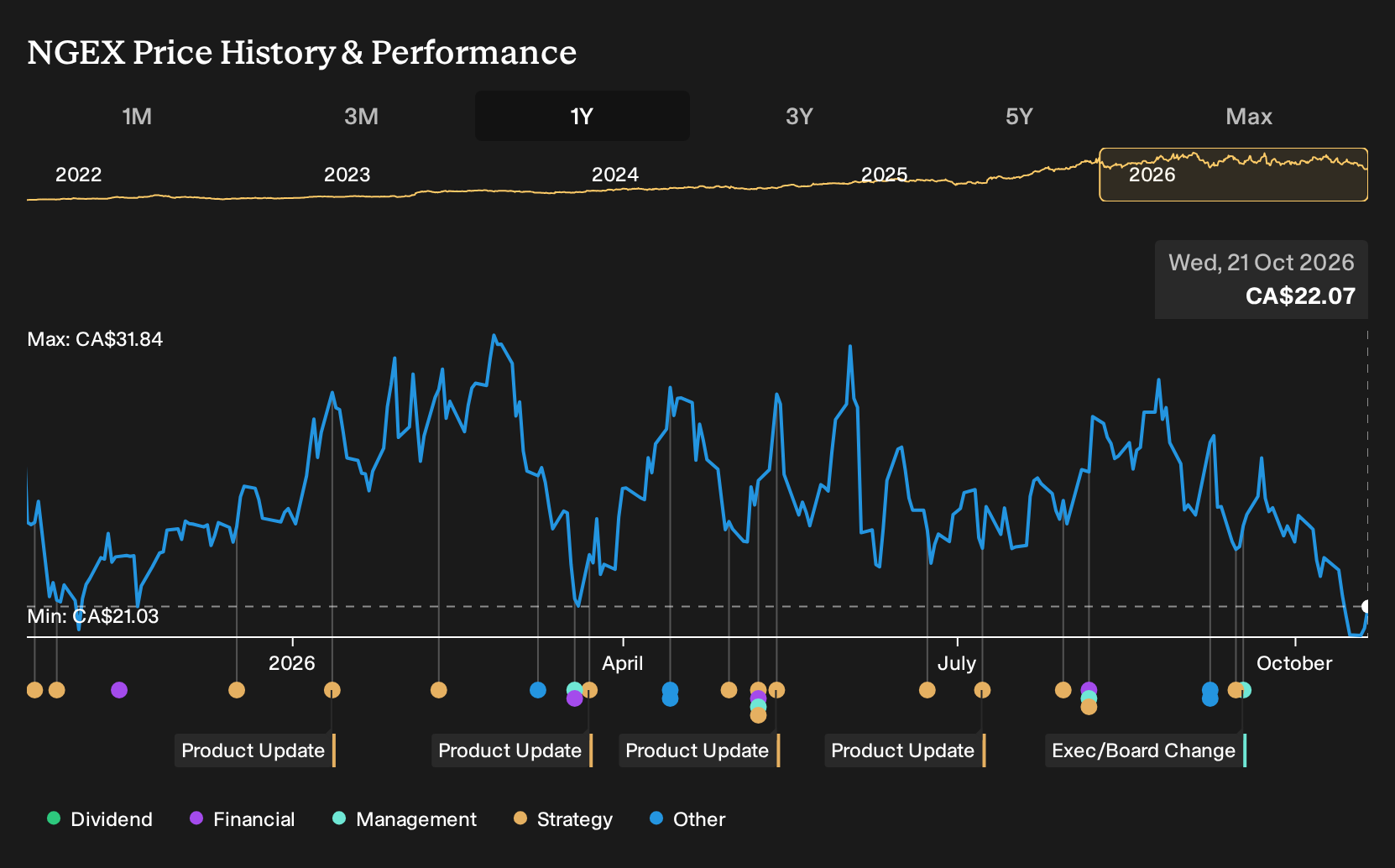Click the CA$22.07 tooltip price

(x=1300, y=296)
